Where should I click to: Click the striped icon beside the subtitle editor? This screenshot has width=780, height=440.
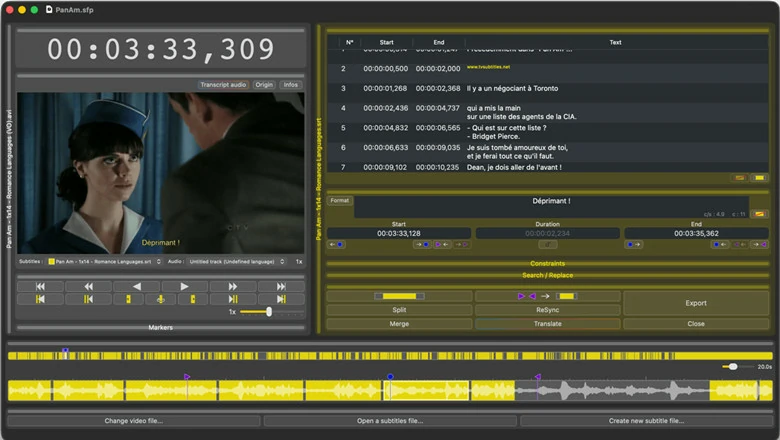(759, 214)
